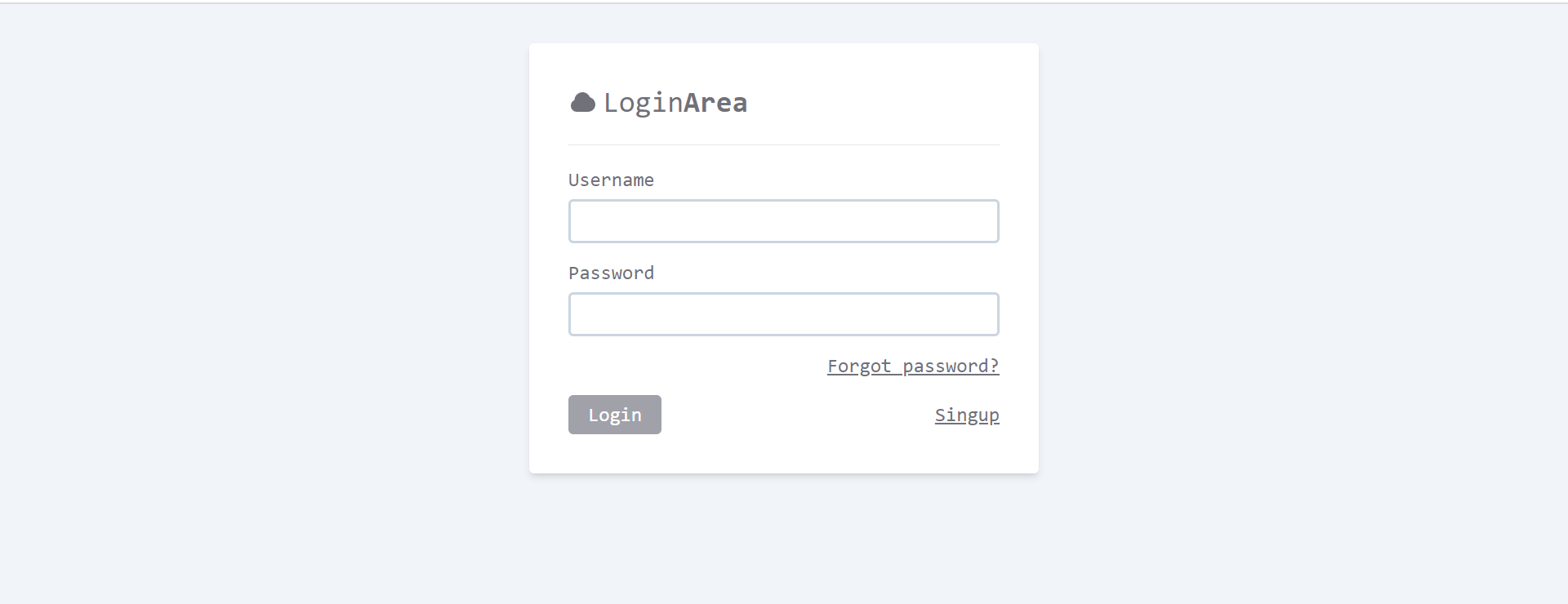1568x604 pixels.
Task: Click the bold "Area" part of title
Action: 715,103
